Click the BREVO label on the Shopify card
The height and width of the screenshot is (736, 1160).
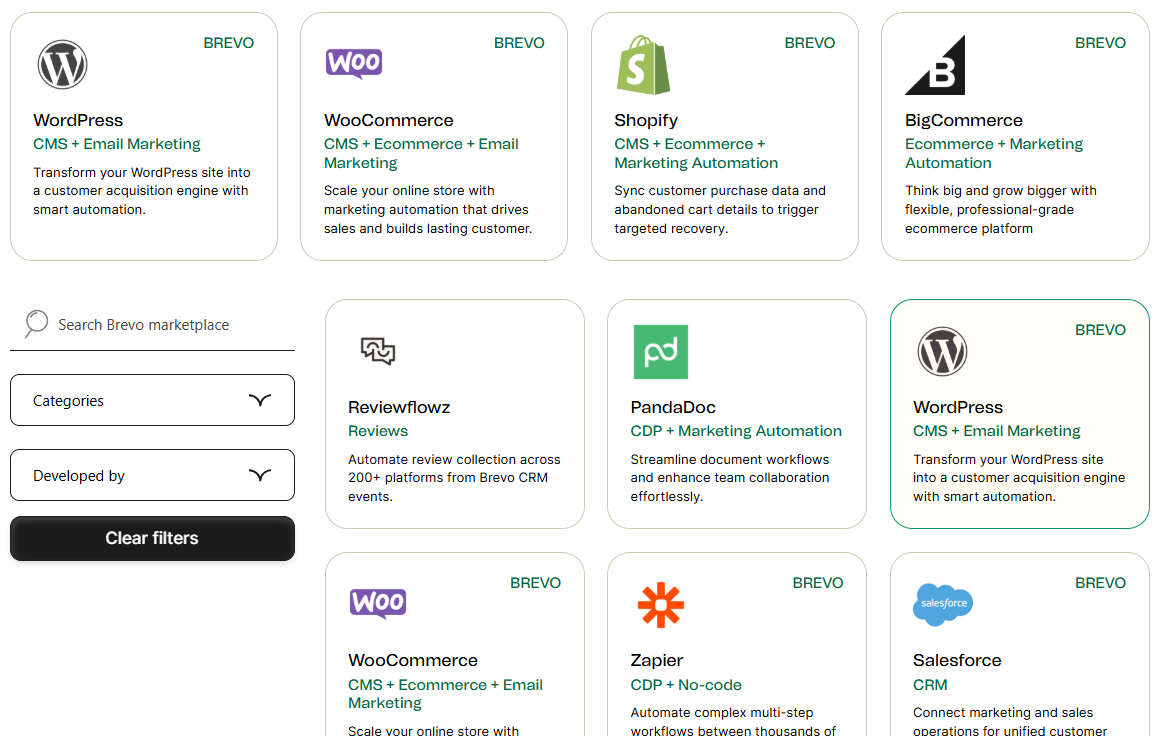[x=809, y=43]
